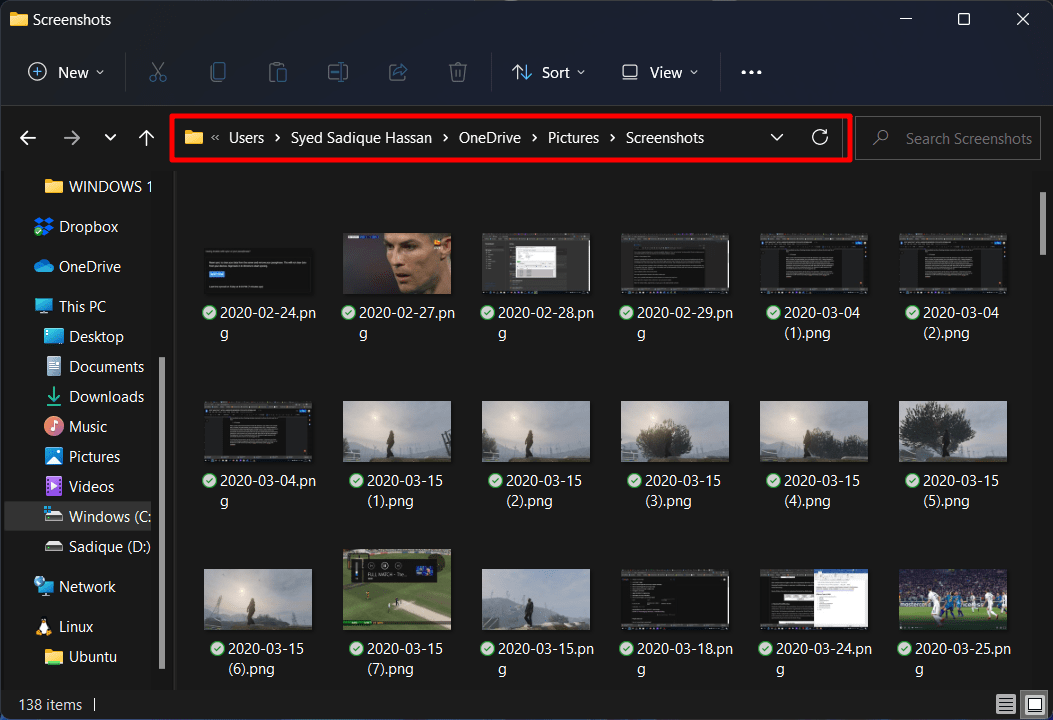Refresh the folder with the refresh icon
The image size is (1053, 720).
820,138
